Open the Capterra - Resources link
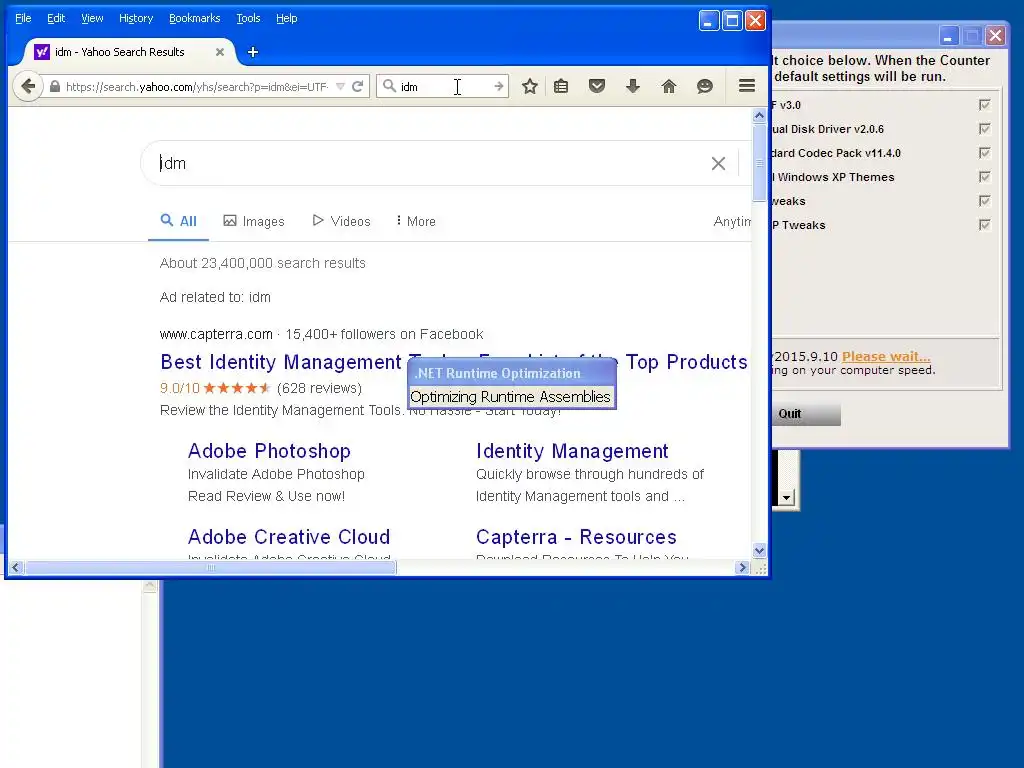Screen dimensions: 1024x768 [x=576, y=537]
